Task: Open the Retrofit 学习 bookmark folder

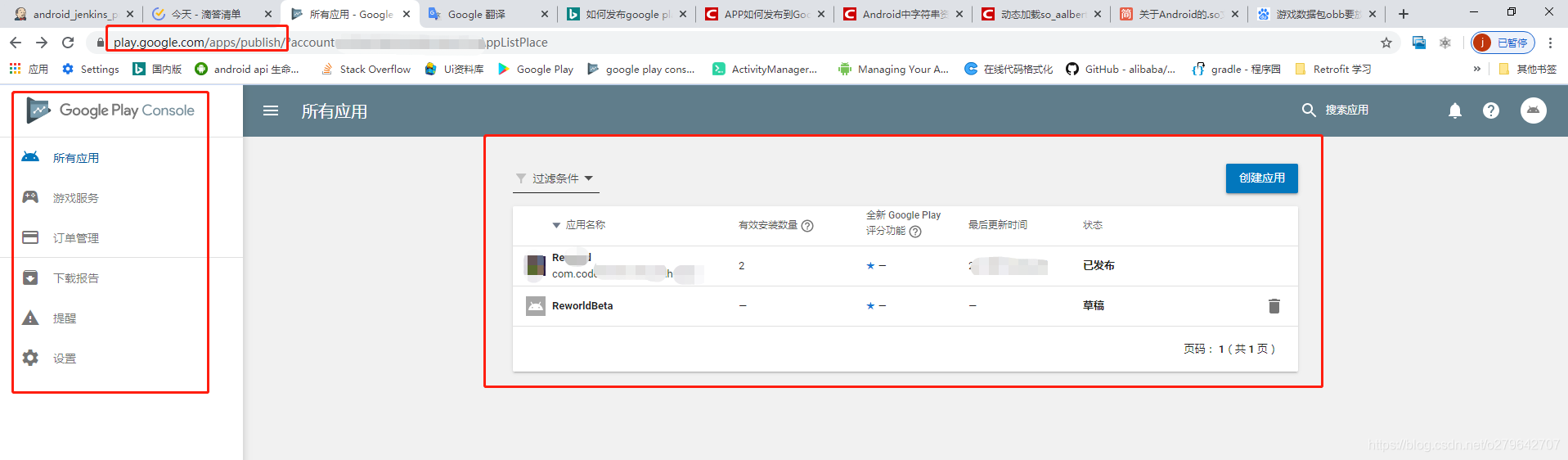Action: click(x=1333, y=70)
